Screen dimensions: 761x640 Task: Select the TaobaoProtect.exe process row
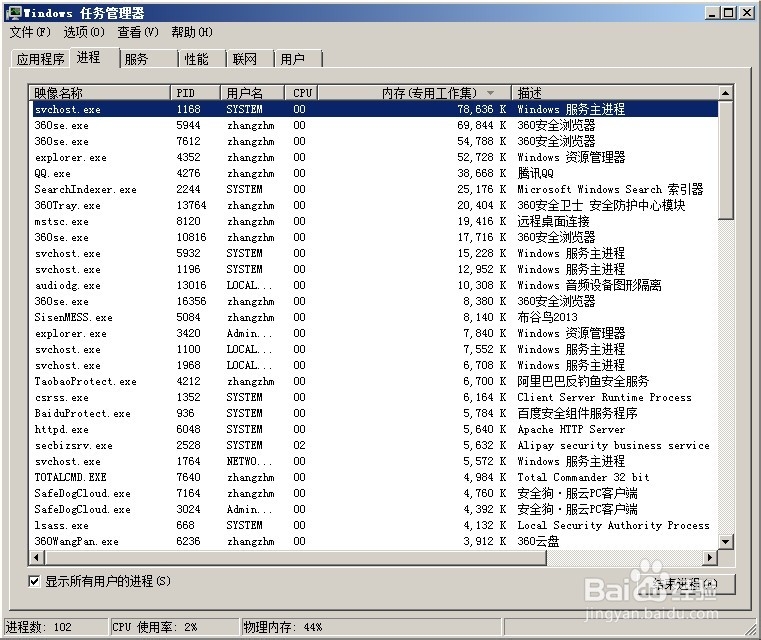tap(375, 381)
